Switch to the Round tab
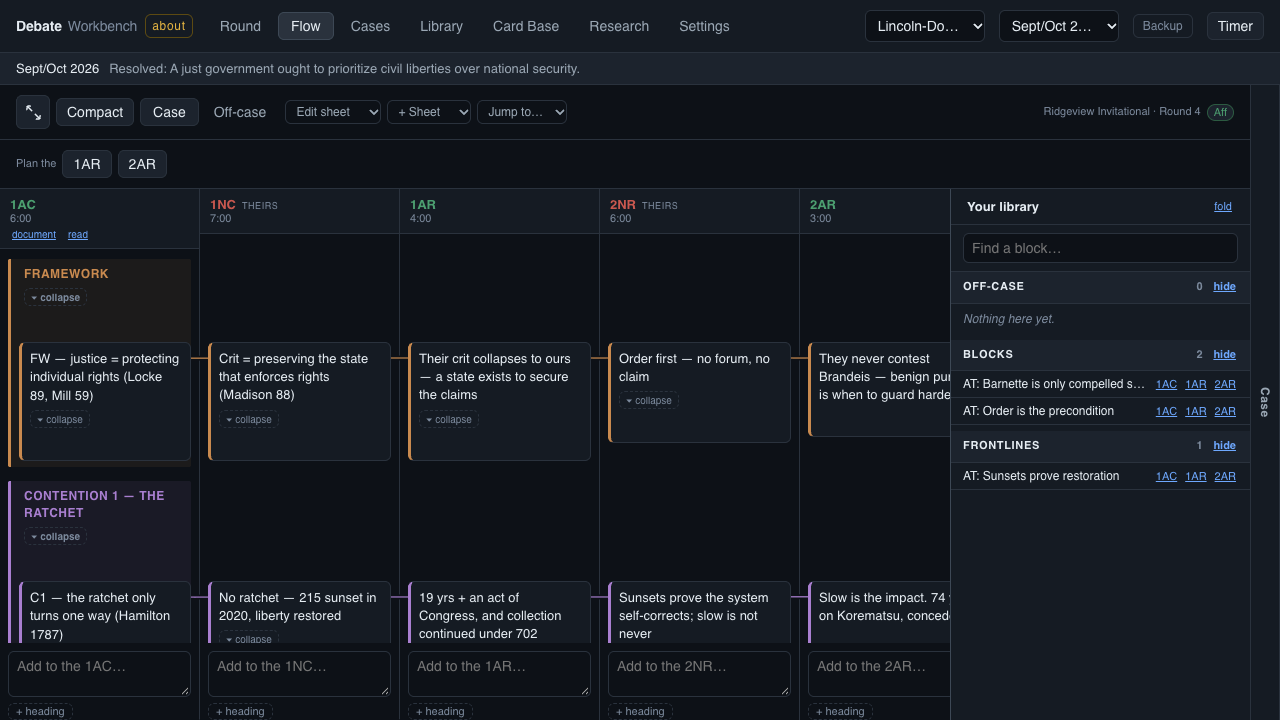 click(240, 26)
